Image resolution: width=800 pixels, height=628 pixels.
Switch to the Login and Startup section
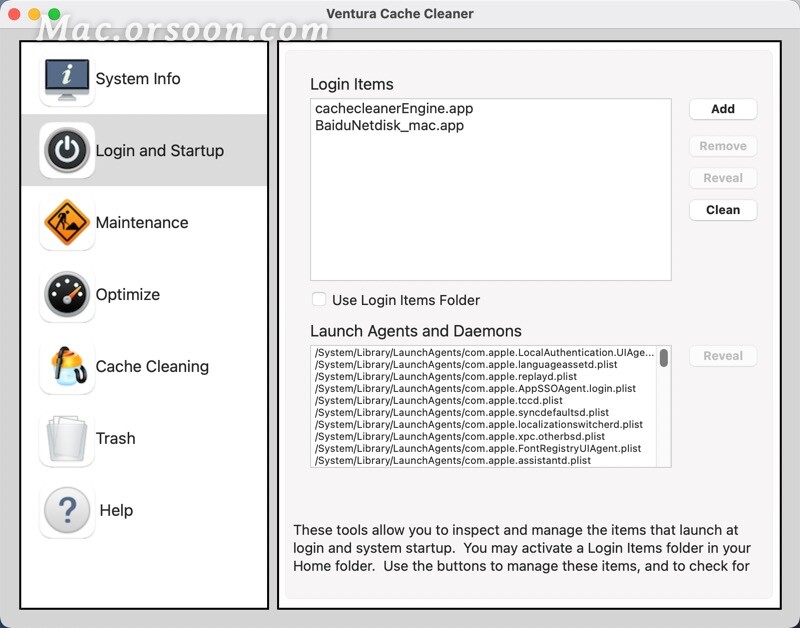click(x=148, y=150)
